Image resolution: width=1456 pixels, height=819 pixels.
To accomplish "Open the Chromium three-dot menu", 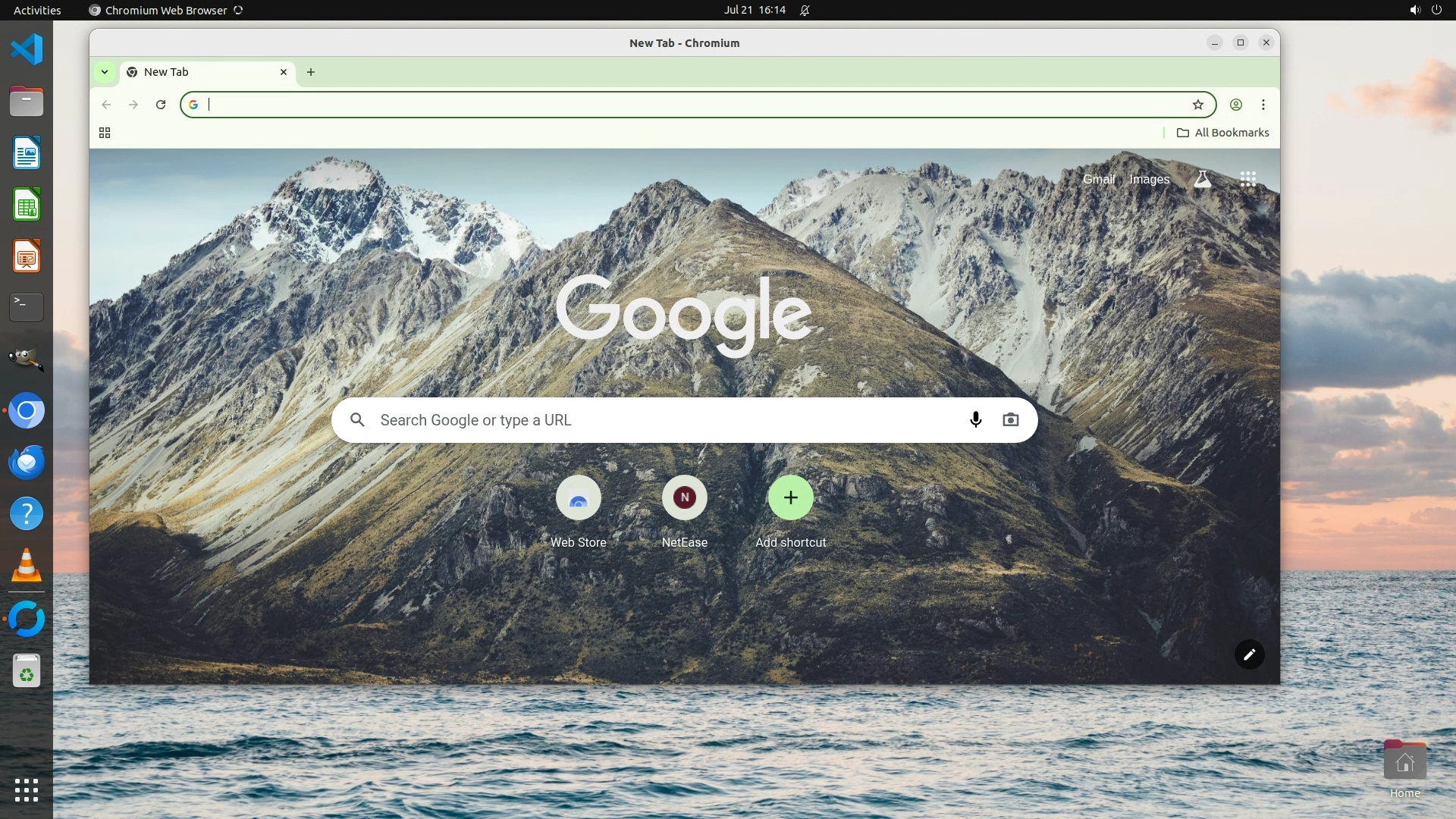I will tap(1263, 105).
